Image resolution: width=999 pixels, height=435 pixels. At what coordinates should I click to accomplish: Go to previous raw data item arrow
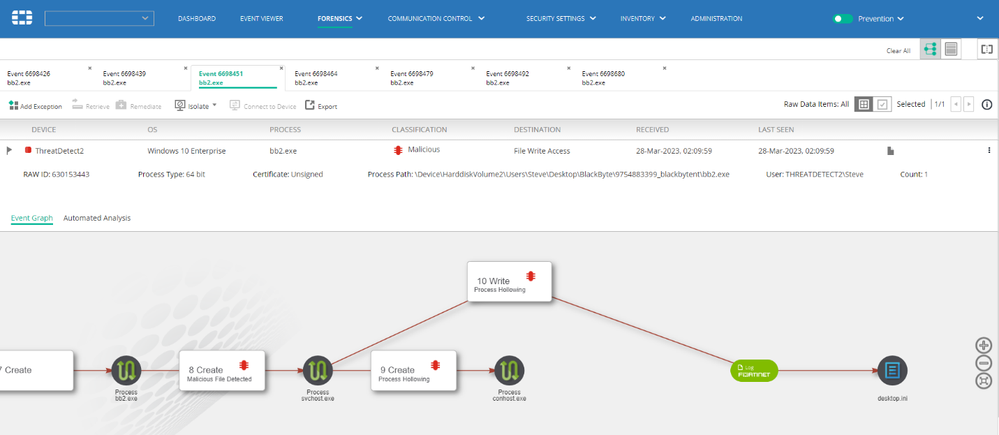(956, 104)
